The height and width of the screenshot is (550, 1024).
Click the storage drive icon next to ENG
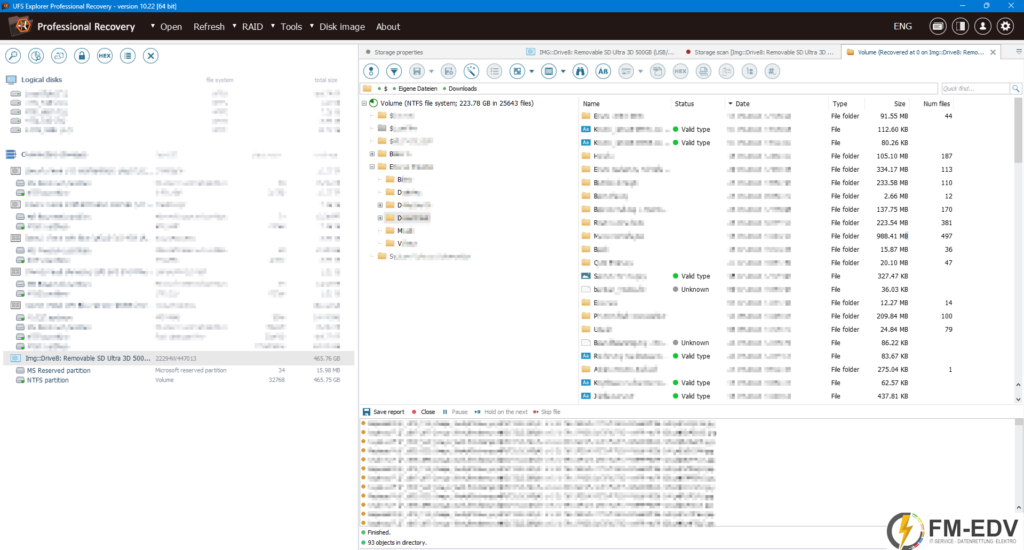tap(938, 26)
